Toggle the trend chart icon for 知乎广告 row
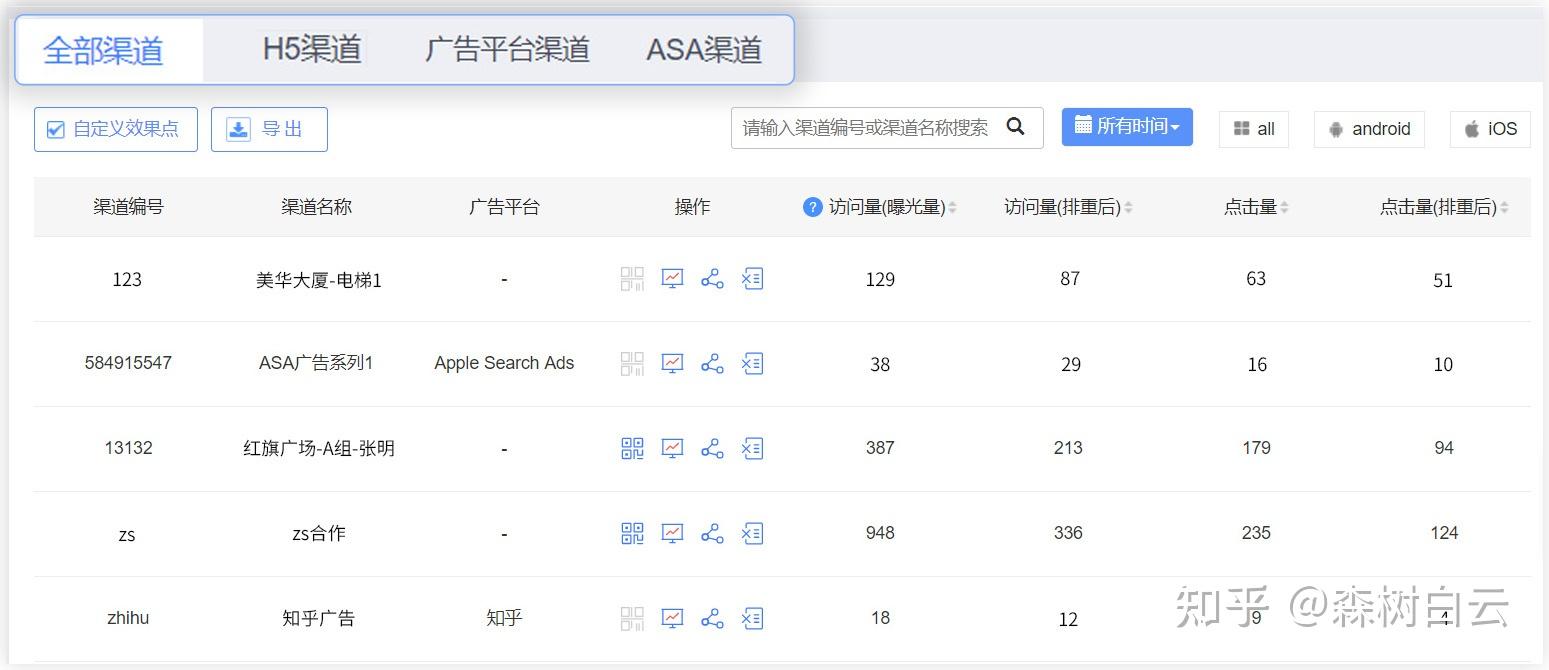The height and width of the screenshot is (670, 1549). click(x=671, y=618)
